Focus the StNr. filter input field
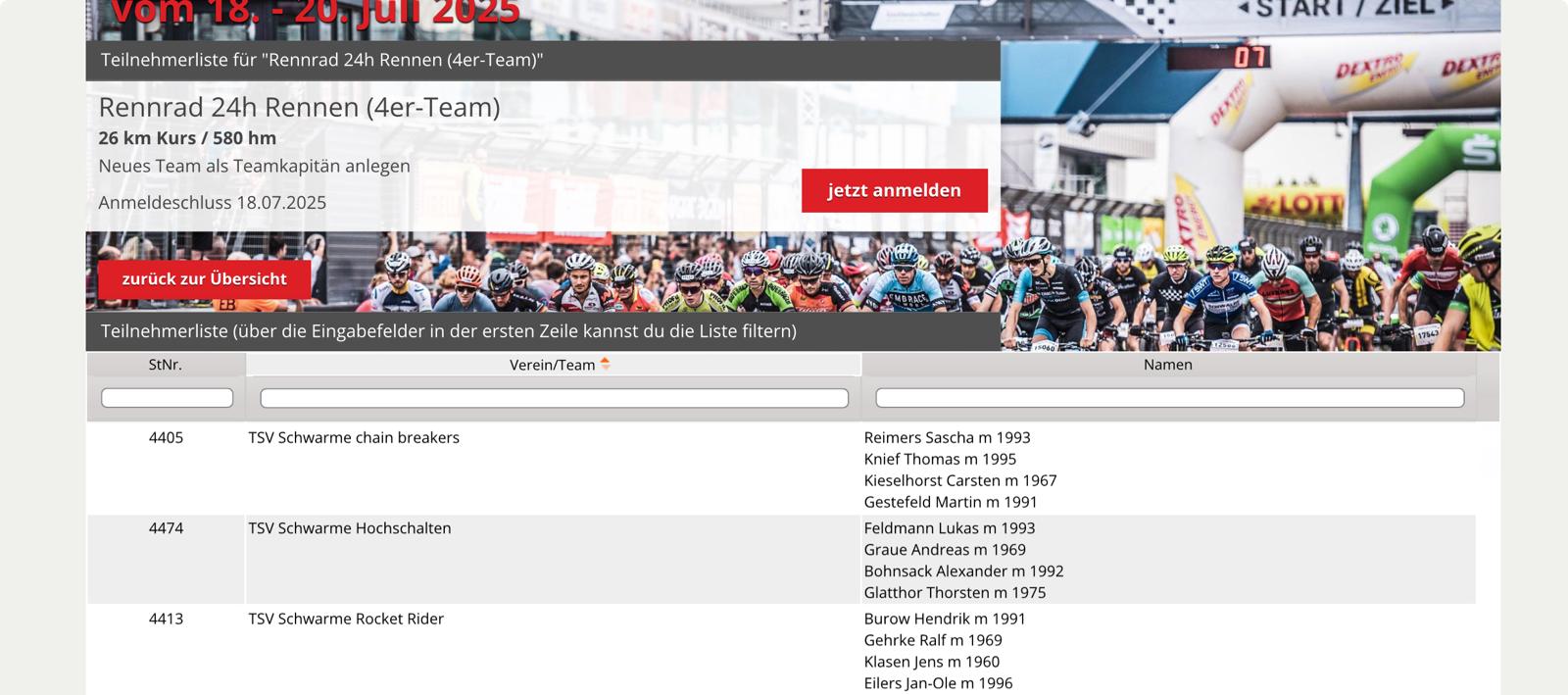Screen dimensions: 1568x695 167,398
